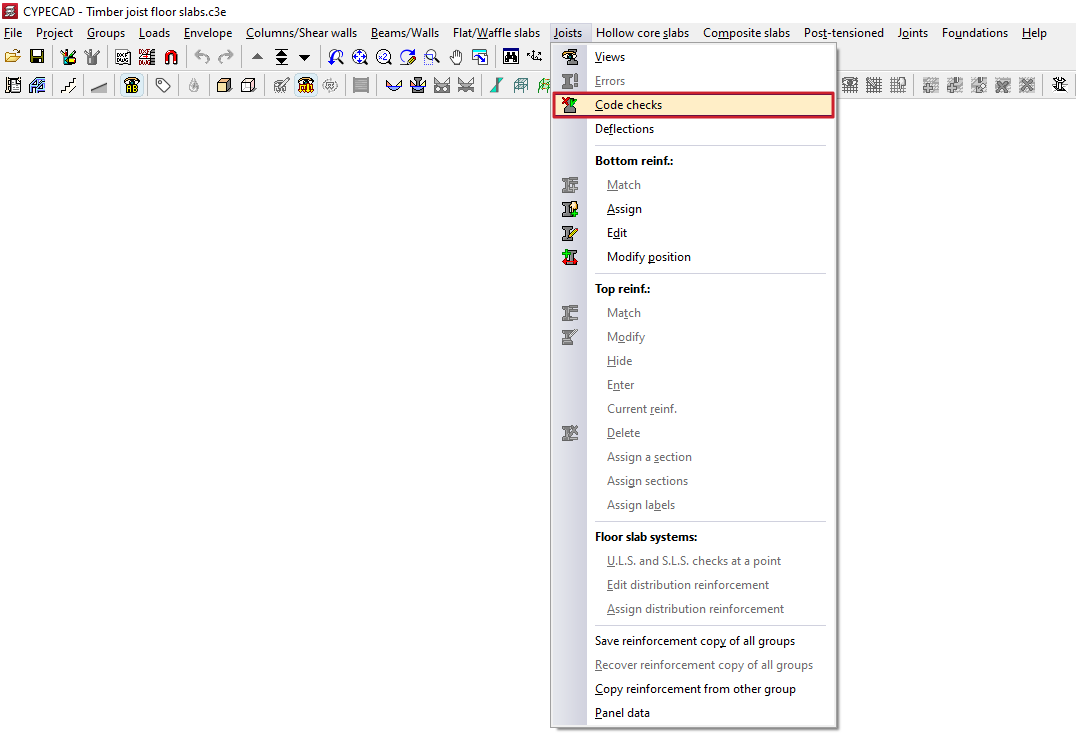
Task: Click the bottom reinforcement Assign icon
Action: (x=570, y=209)
